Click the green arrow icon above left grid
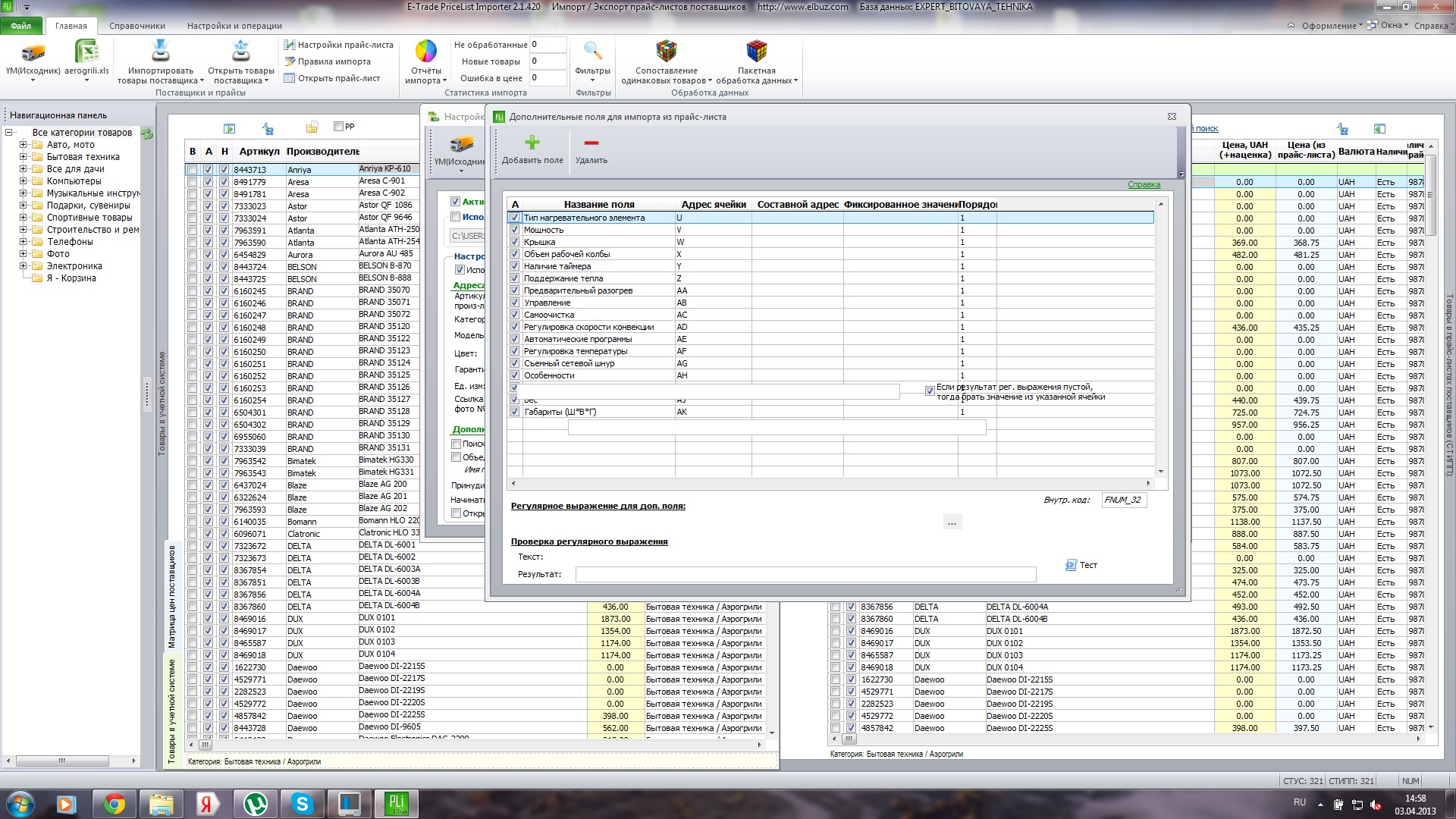This screenshot has width=1456, height=819. (x=230, y=129)
